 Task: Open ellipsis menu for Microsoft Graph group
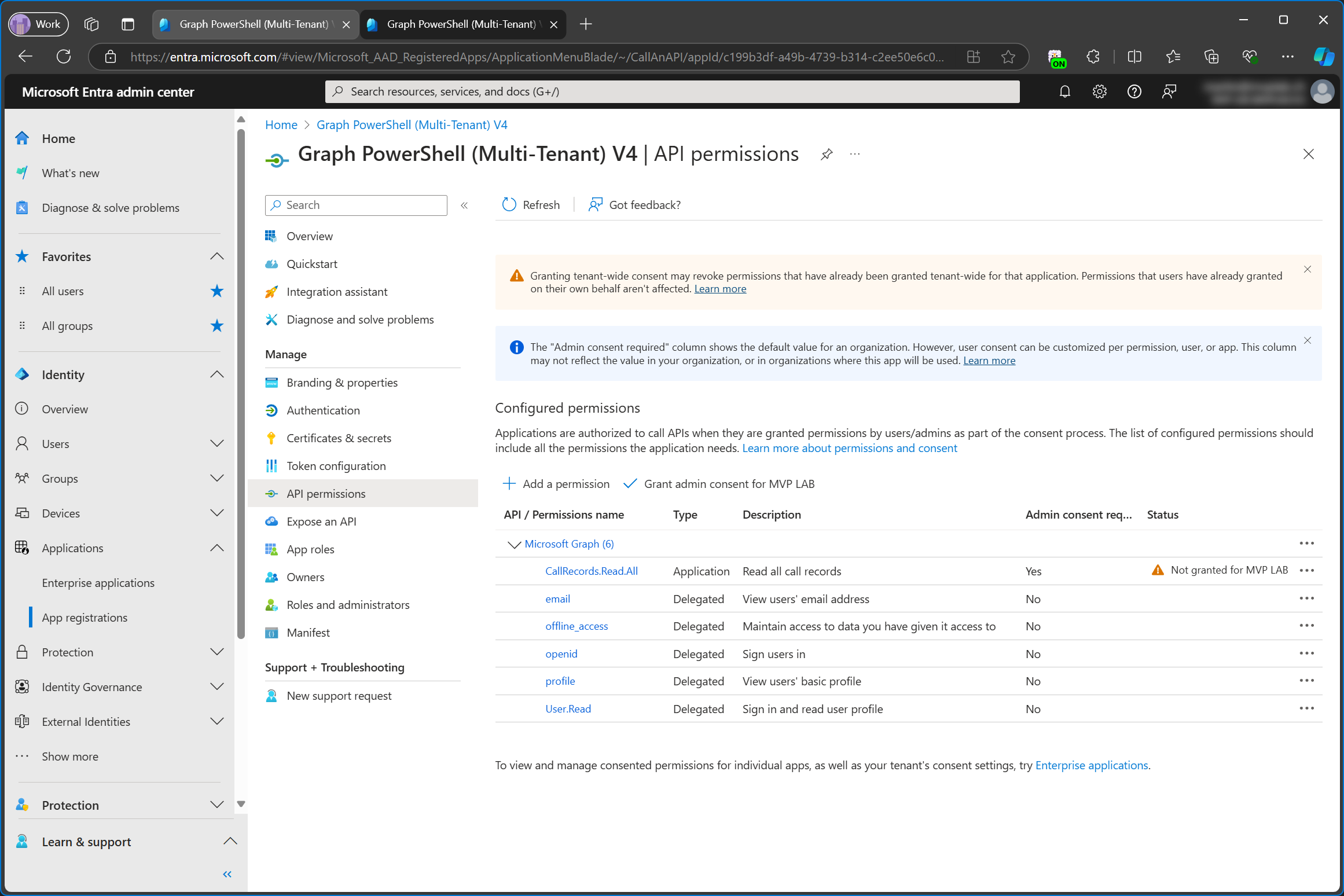click(x=1306, y=543)
